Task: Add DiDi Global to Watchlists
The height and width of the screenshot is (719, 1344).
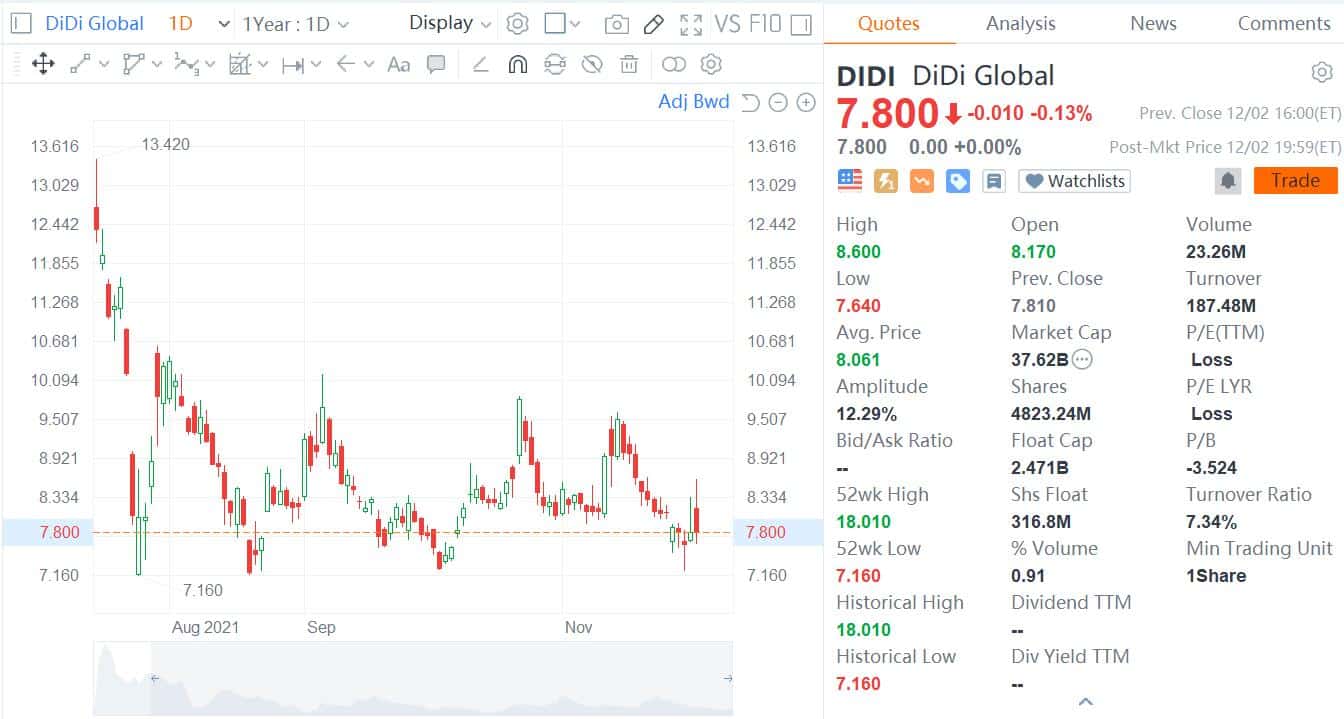Action: point(1073,181)
